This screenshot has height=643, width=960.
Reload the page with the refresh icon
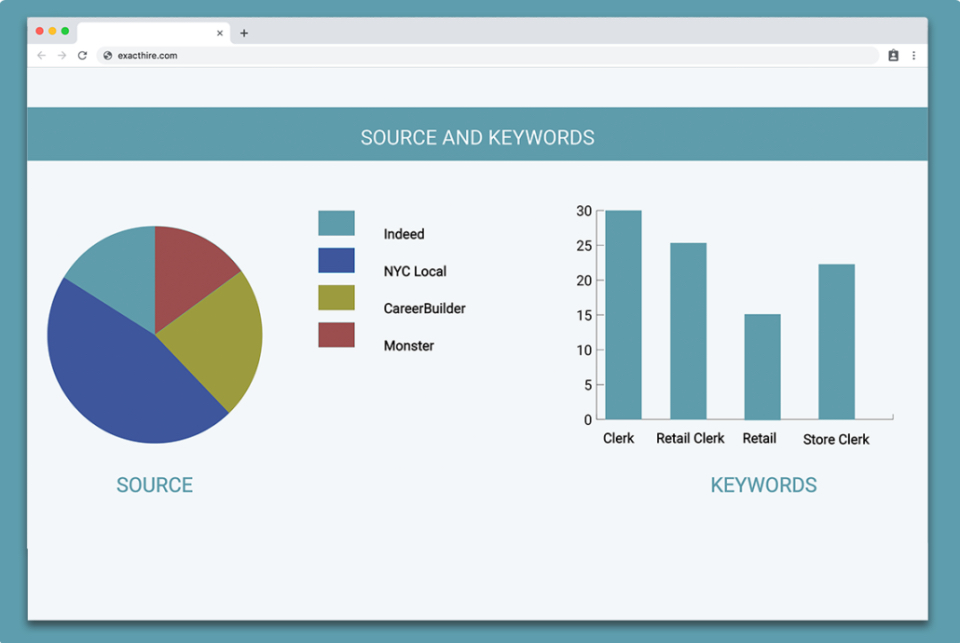pyautogui.click(x=83, y=55)
